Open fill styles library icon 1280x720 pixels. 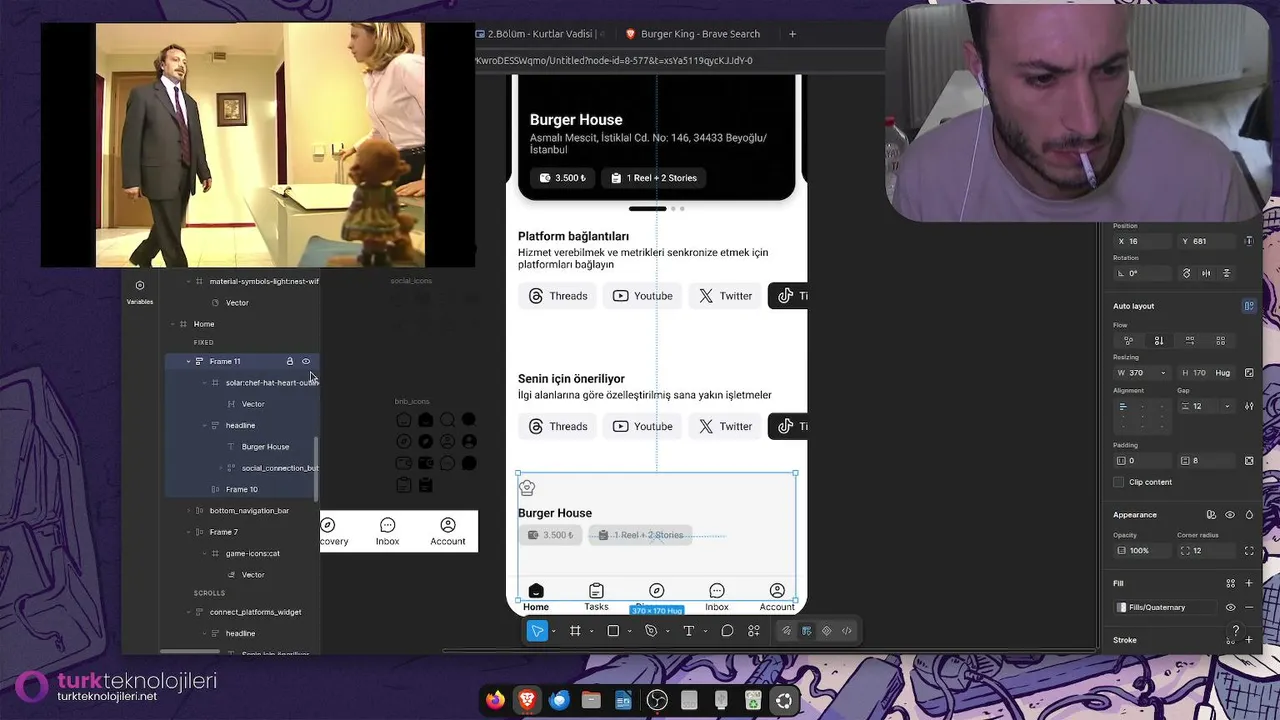[x=1230, y=583]
